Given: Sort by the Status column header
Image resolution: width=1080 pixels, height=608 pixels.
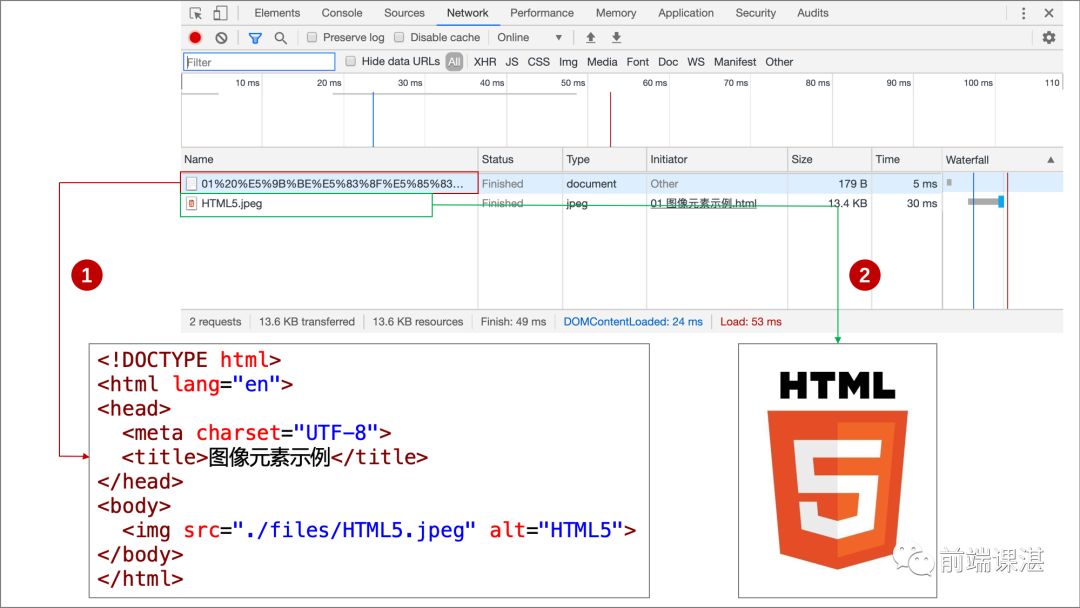Looking at the screenshot, I should [520, 160].
